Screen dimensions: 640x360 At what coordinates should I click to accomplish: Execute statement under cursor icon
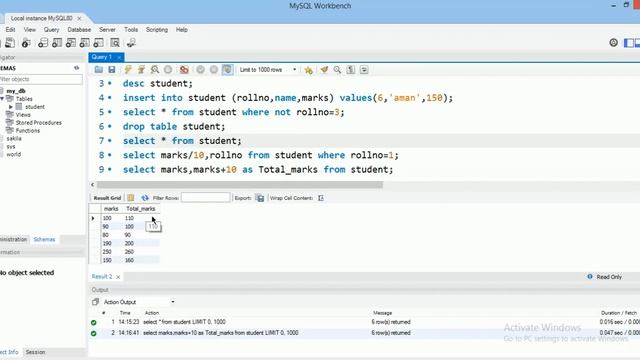[x=141, y=70]
